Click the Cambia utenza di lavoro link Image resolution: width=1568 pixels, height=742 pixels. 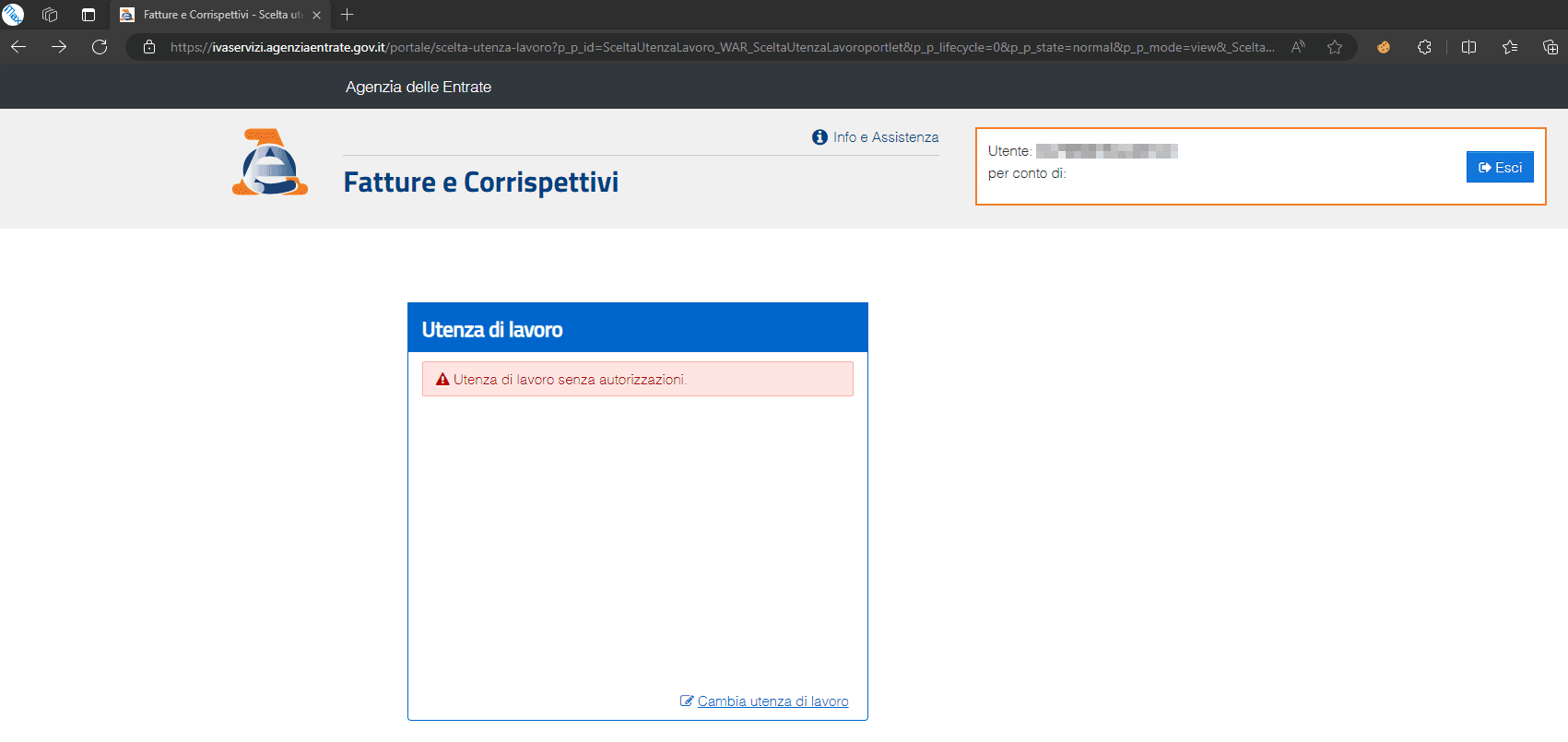(x=772, y=701)
